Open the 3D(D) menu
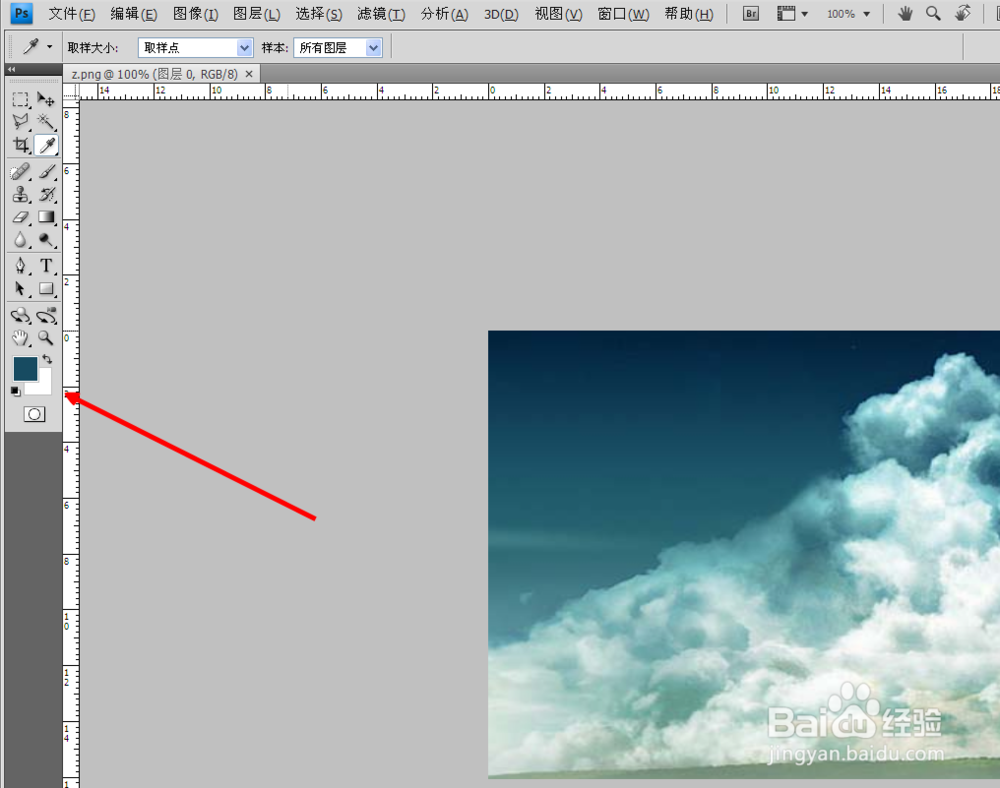 tap(501, 13)
